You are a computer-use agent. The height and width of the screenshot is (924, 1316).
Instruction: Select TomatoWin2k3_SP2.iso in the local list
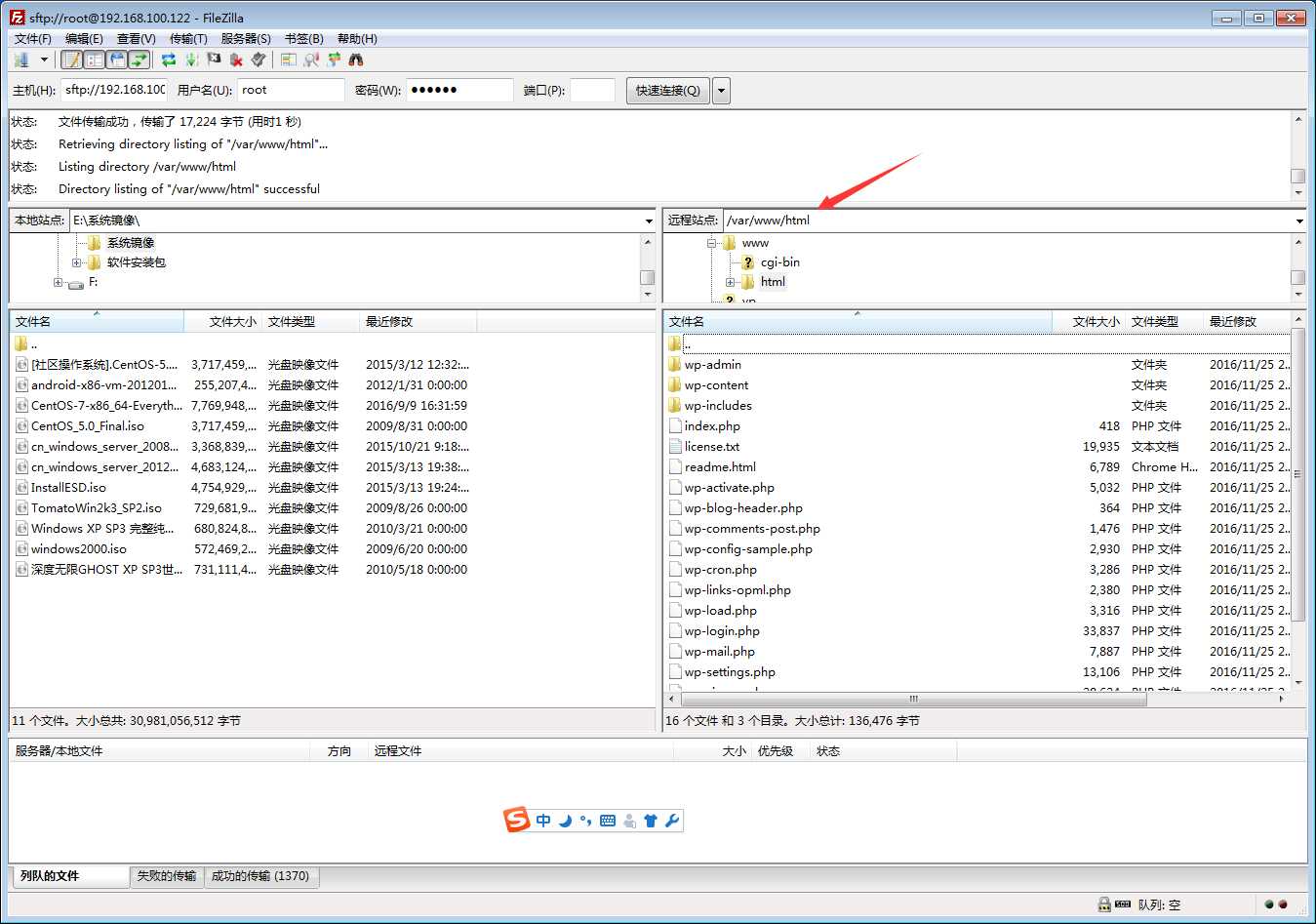coord(97,508)
